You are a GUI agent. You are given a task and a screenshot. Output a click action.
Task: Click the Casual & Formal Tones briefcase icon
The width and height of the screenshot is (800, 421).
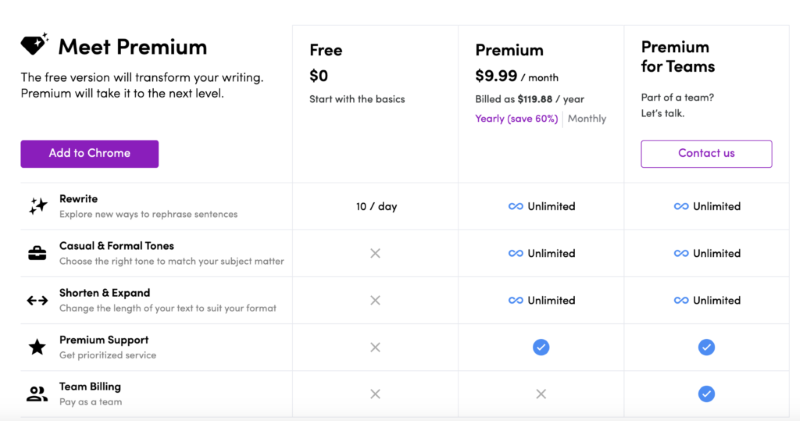click(x=37, y=253)
